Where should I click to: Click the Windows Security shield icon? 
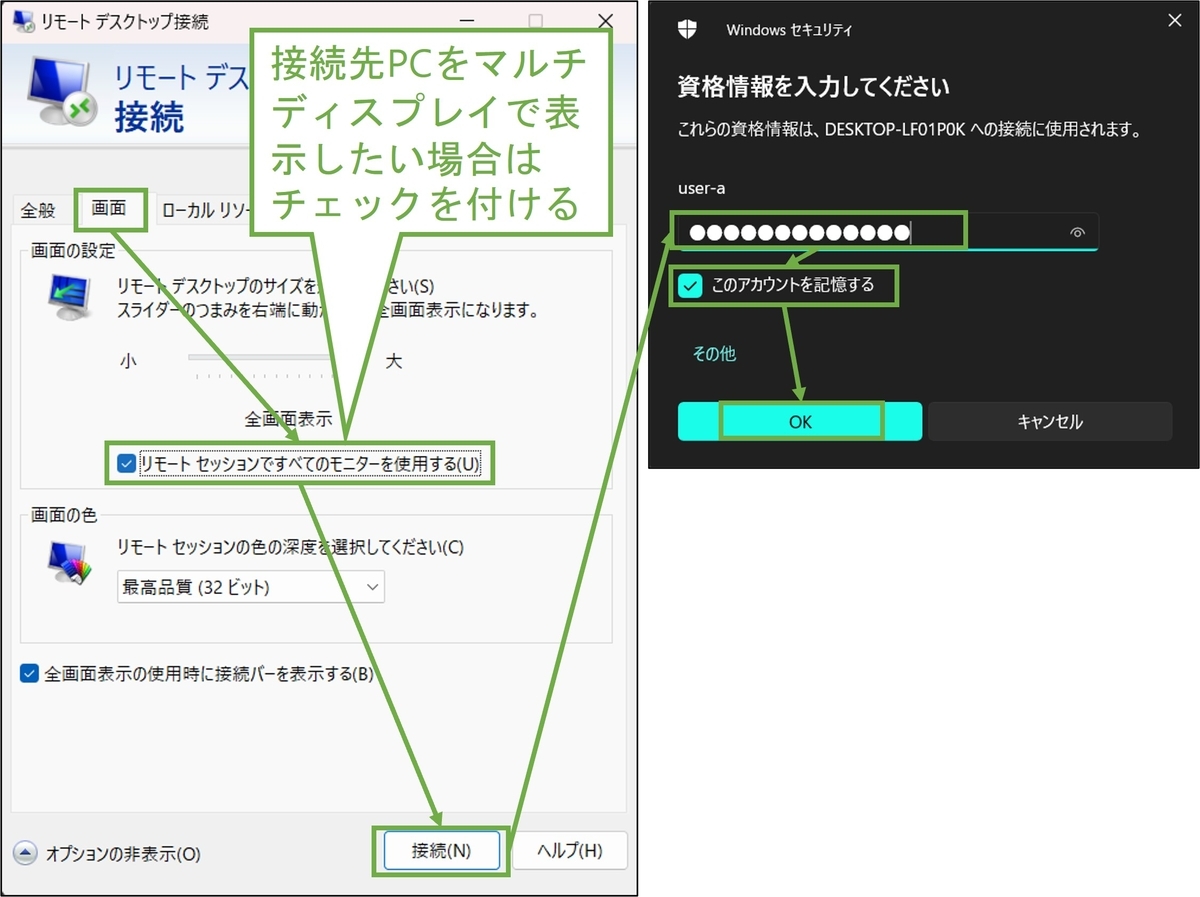click(687, 29)
